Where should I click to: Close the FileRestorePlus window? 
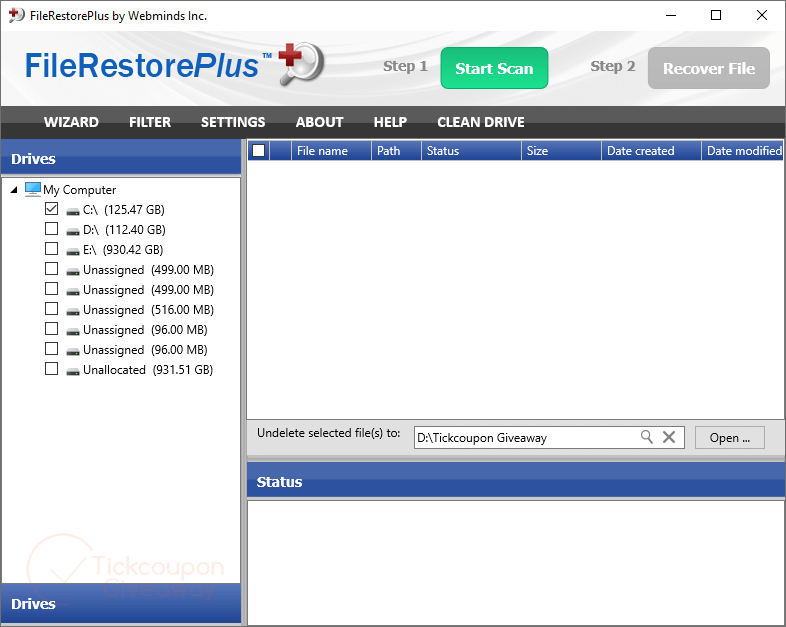pyautogui.click(x=761, y=16)
